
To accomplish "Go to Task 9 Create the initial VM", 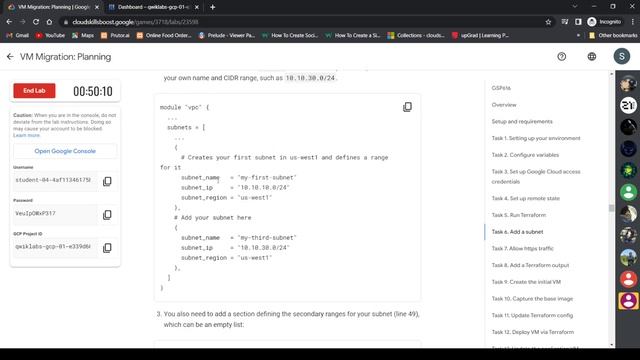I will pyautogui.click(x=526, y=282).
